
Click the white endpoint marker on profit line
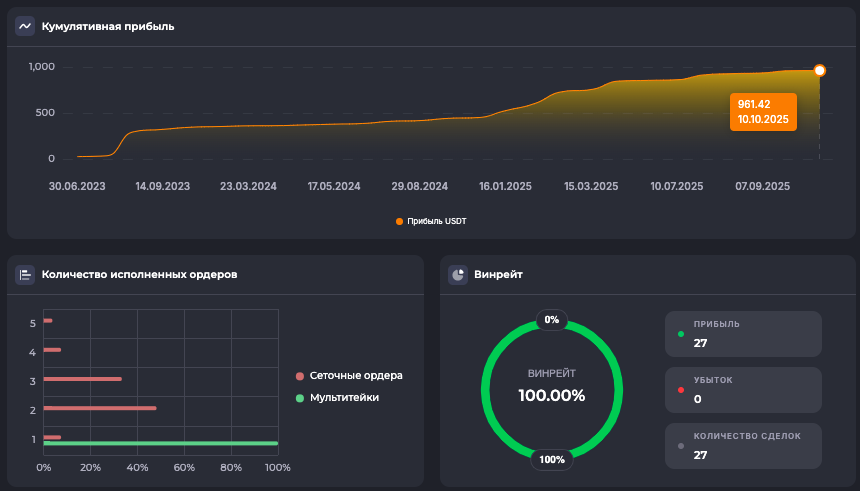tap(820, 71)
